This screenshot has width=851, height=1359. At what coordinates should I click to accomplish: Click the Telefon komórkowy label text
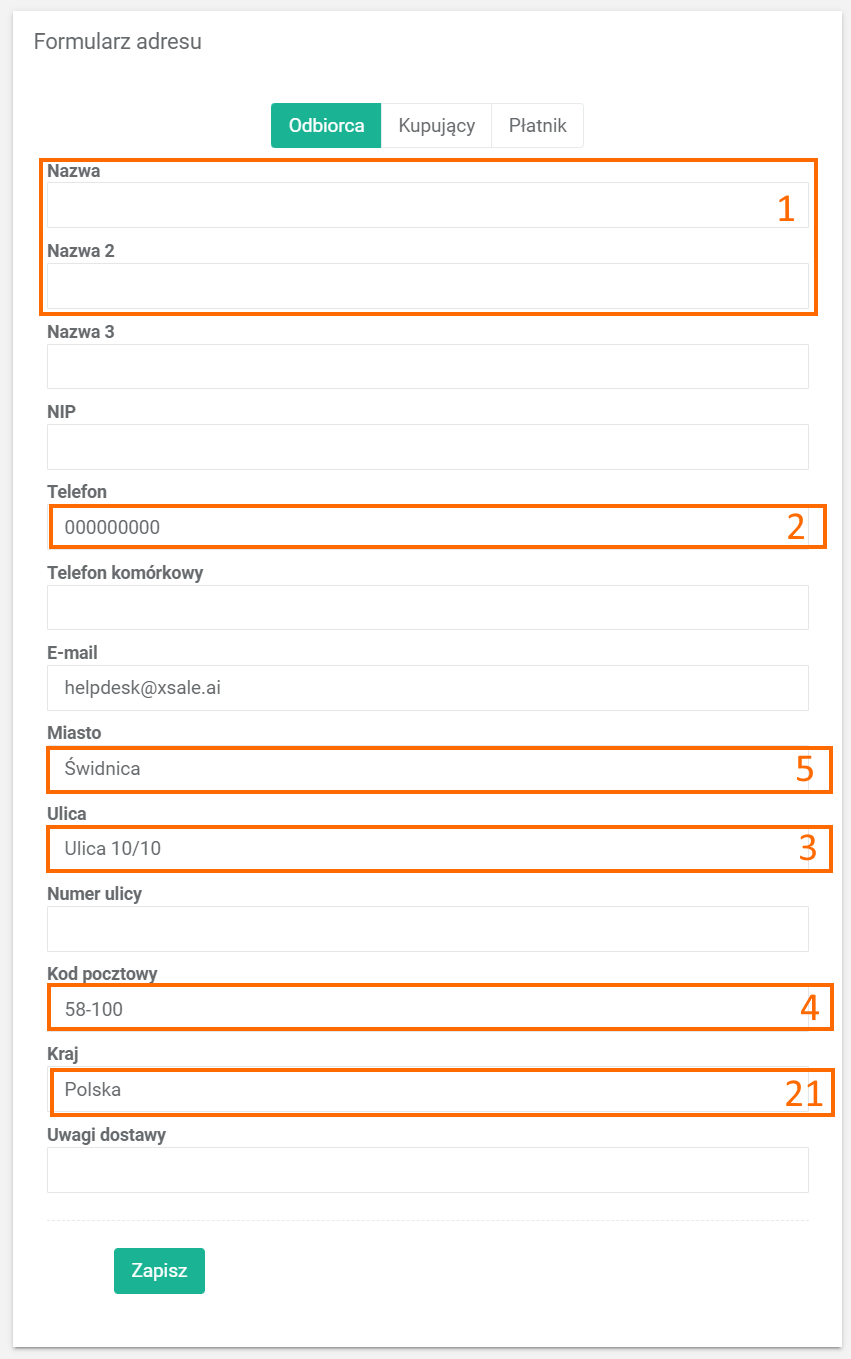coord(125,573)
